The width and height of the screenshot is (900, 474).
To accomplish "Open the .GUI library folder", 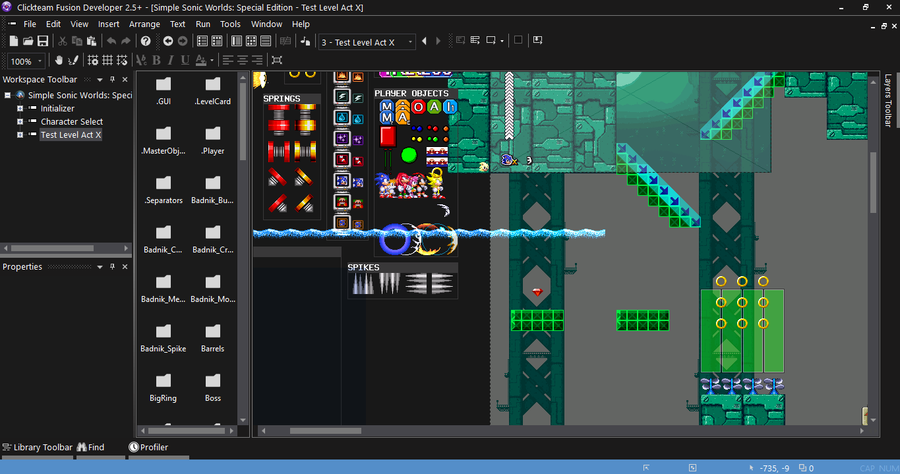I will (x=164, y=91).
